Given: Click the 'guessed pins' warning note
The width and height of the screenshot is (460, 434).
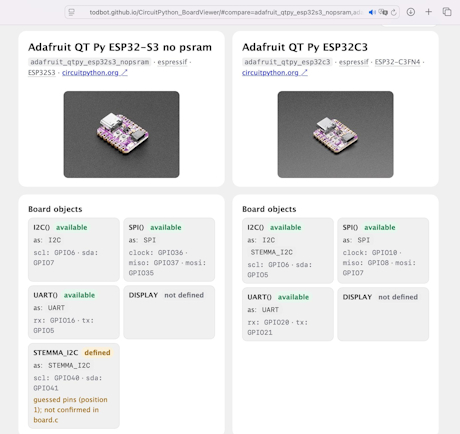Looking at the screenshot, I should tap(70, 410).
